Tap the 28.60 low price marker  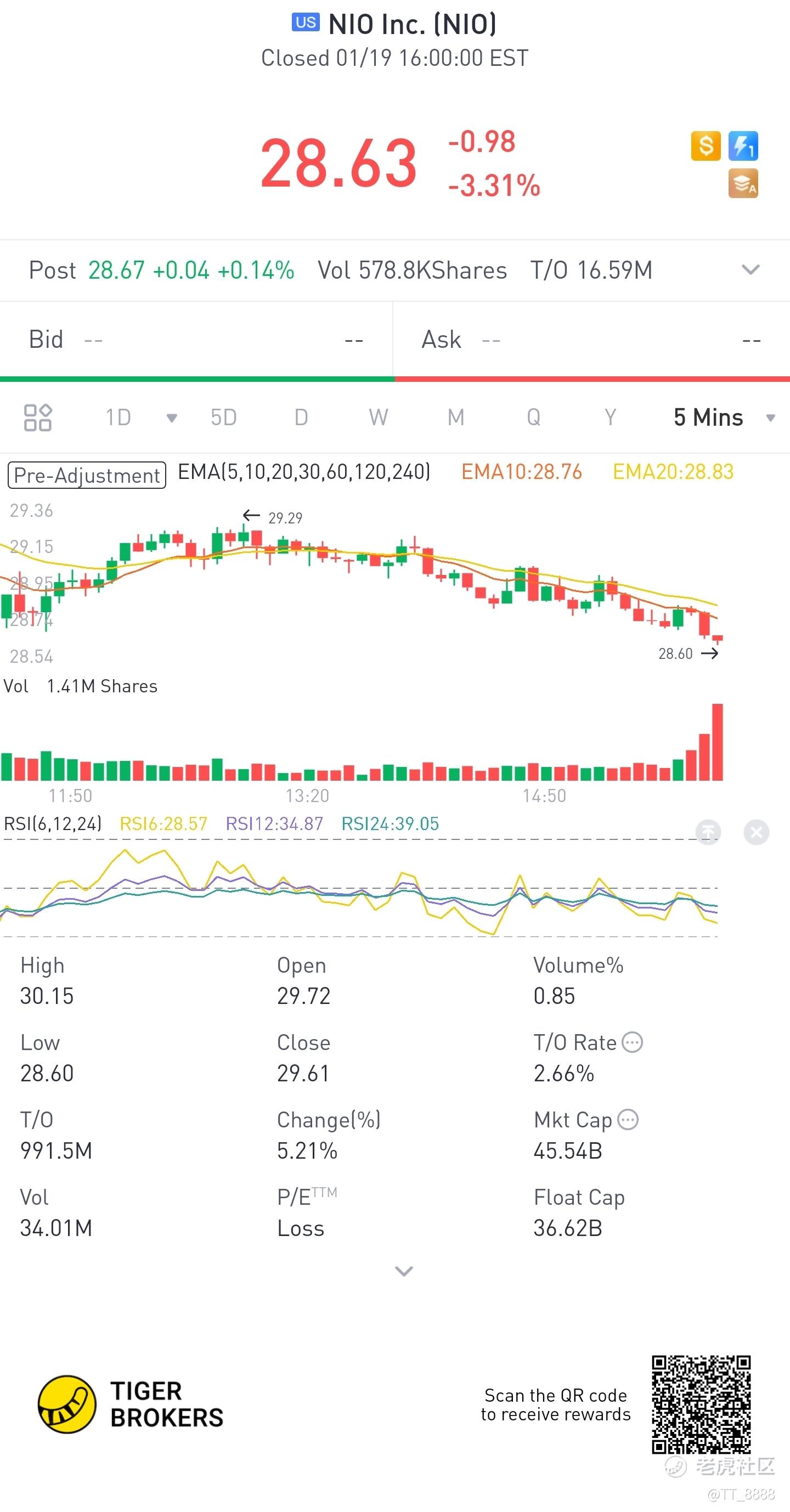675,653
